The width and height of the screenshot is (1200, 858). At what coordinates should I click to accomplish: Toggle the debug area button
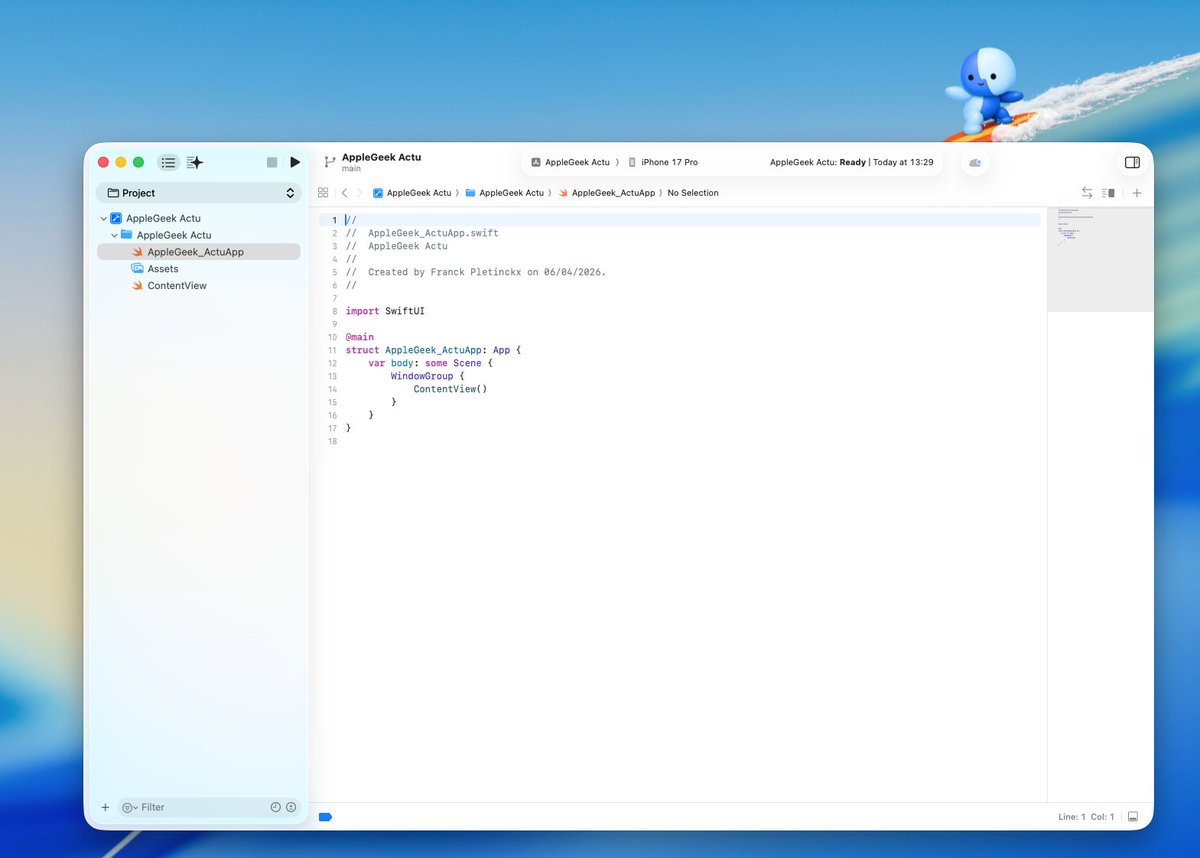click(x=1133, y=817)
